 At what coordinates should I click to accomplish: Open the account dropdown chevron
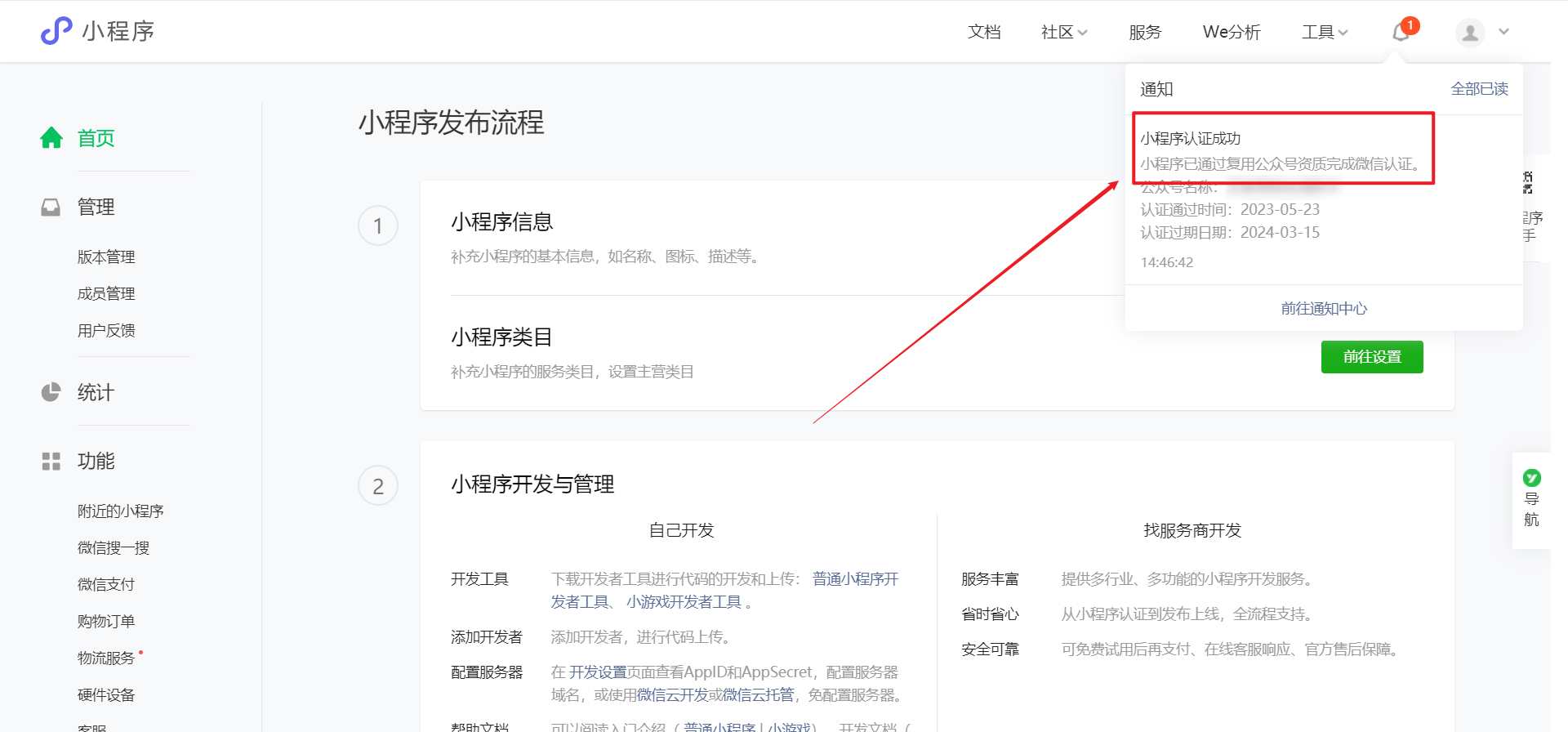[1503, 32]
